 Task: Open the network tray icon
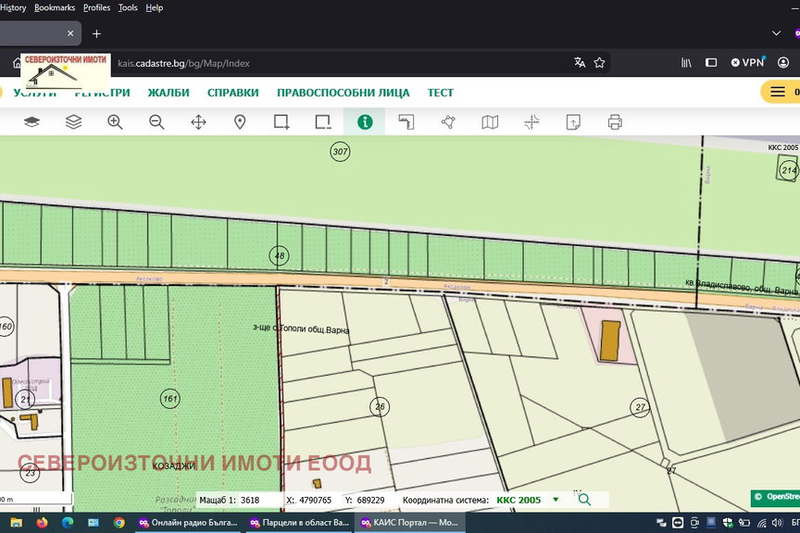[762, 523]
